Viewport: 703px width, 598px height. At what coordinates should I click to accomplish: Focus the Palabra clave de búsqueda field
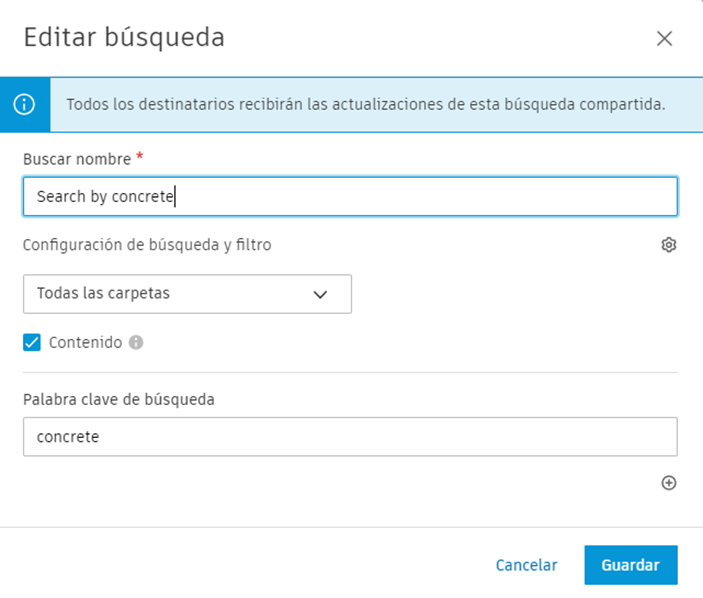[350, 437]
